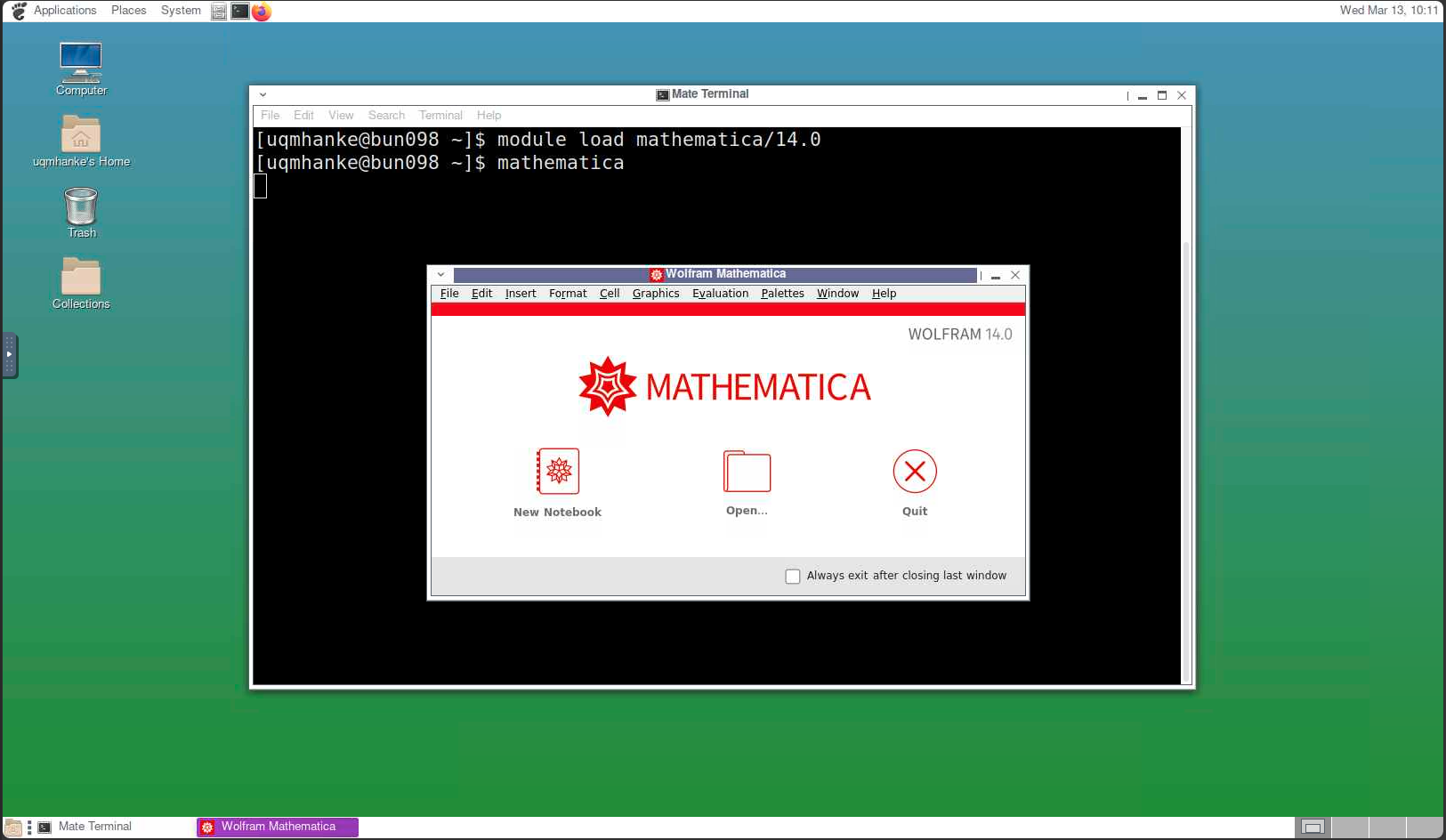Image resolution: width=1446 pixels, height=840 pixels.
Task: Click the show desktop icon in bottom panel
Action: pos(13,828)
